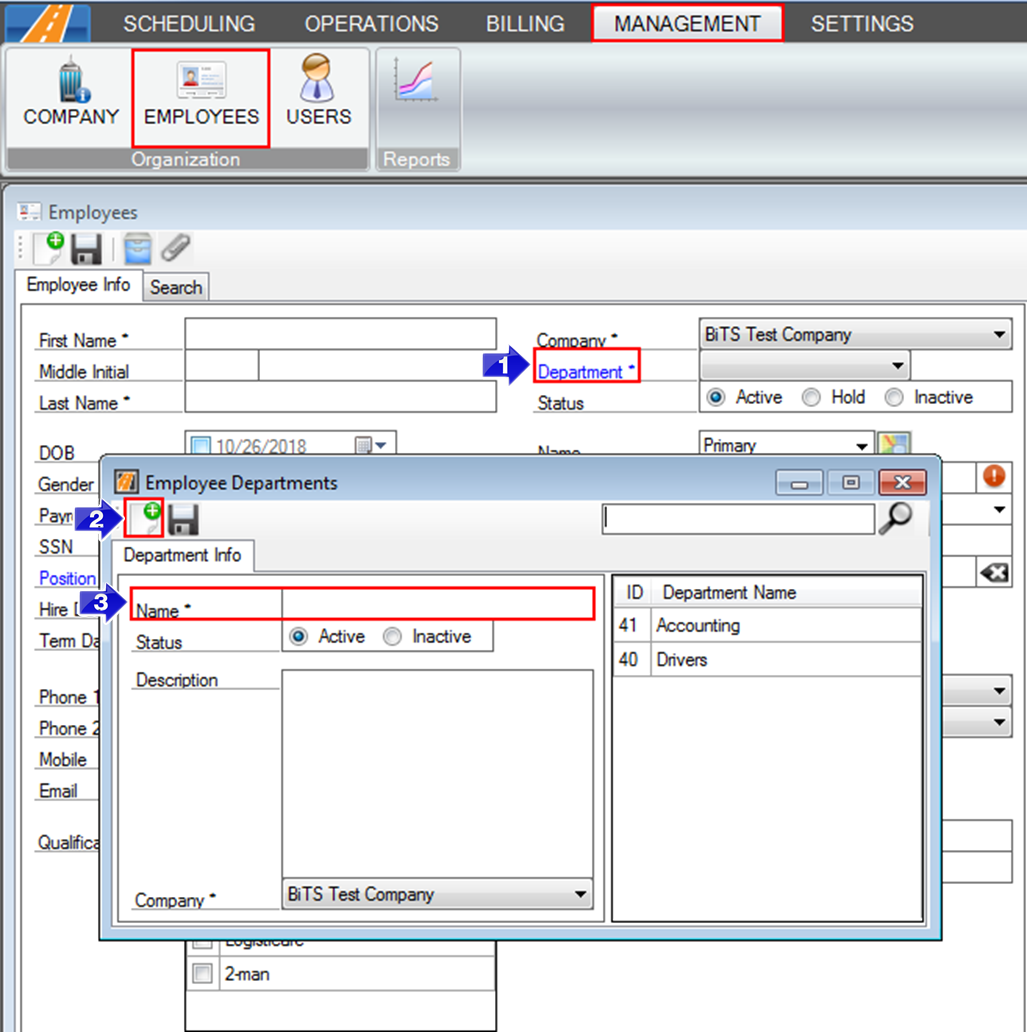
Task: Save the department in Employee Departments
Action: point(183,520)
